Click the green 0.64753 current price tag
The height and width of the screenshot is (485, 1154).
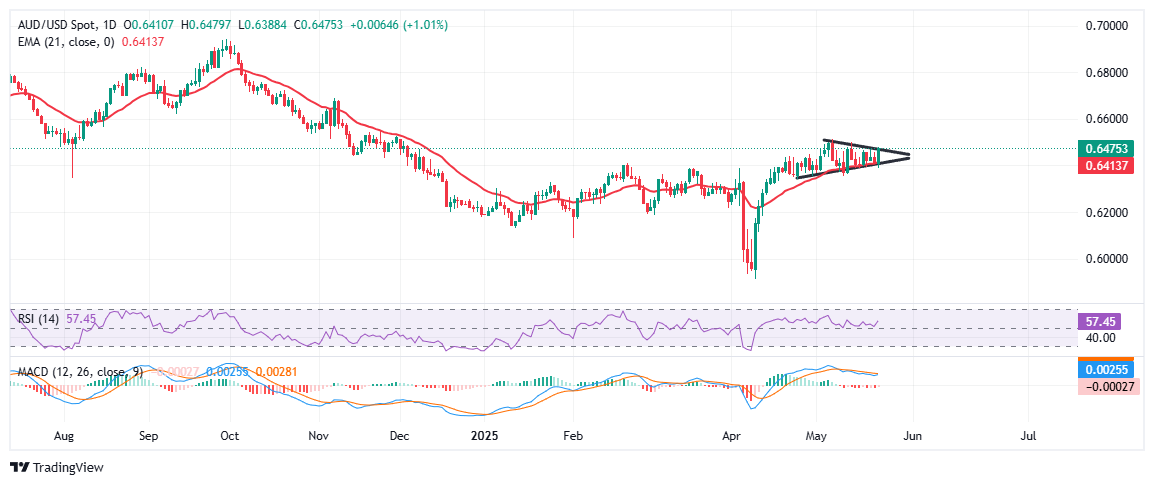pos(1104,148)
